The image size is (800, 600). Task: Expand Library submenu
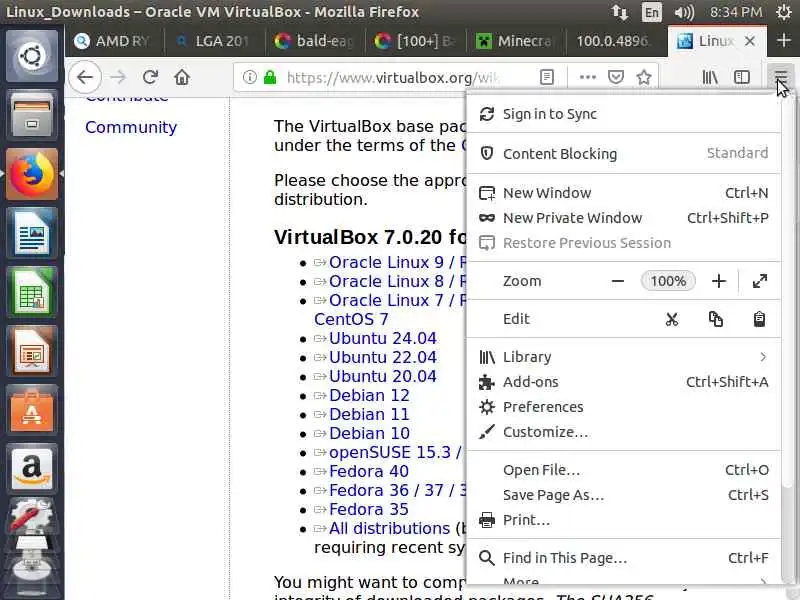click(x=623, y=357)
